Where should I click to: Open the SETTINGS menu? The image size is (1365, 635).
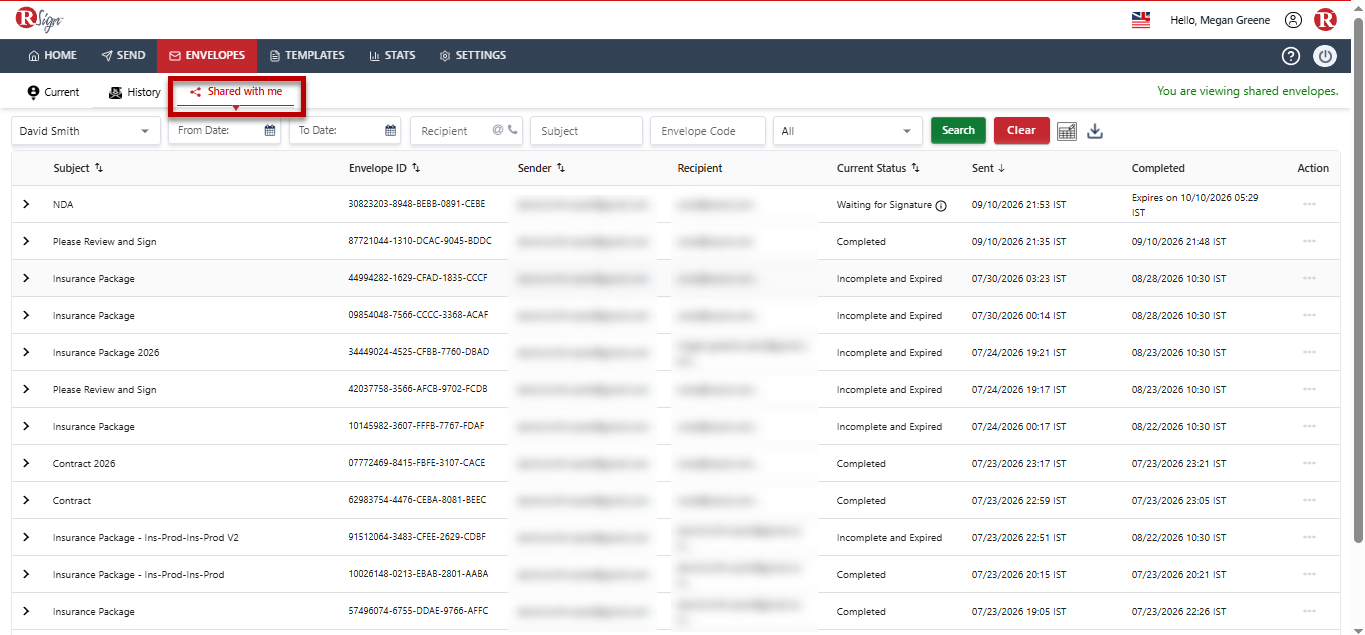pyautogui.click(x=472, y=56)
